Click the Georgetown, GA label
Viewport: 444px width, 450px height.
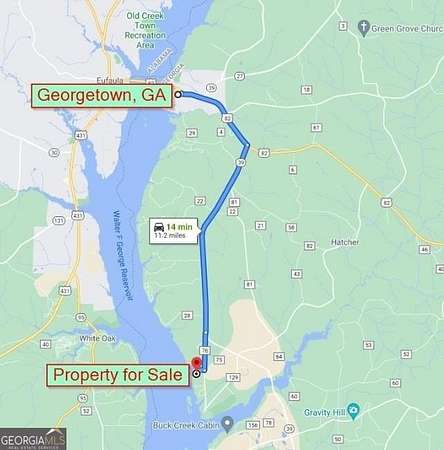coord(102,96)
